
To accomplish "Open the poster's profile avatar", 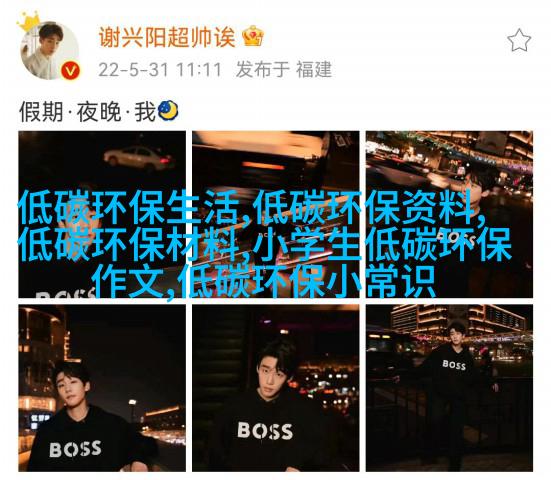I will coord(50,50).
